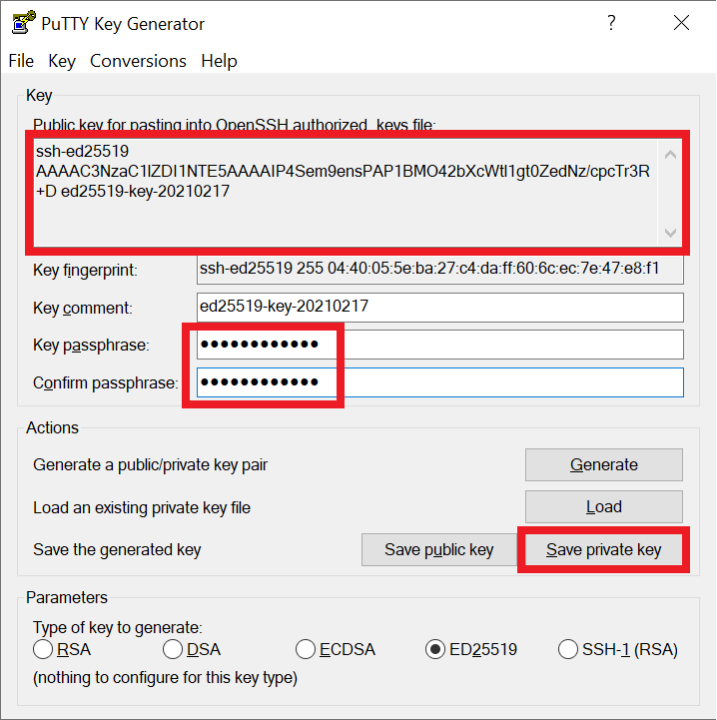The height and width of the screenshot is (720, 717).
Task: Click the public key box scroll down arrow
Action: tap(670, 232)
